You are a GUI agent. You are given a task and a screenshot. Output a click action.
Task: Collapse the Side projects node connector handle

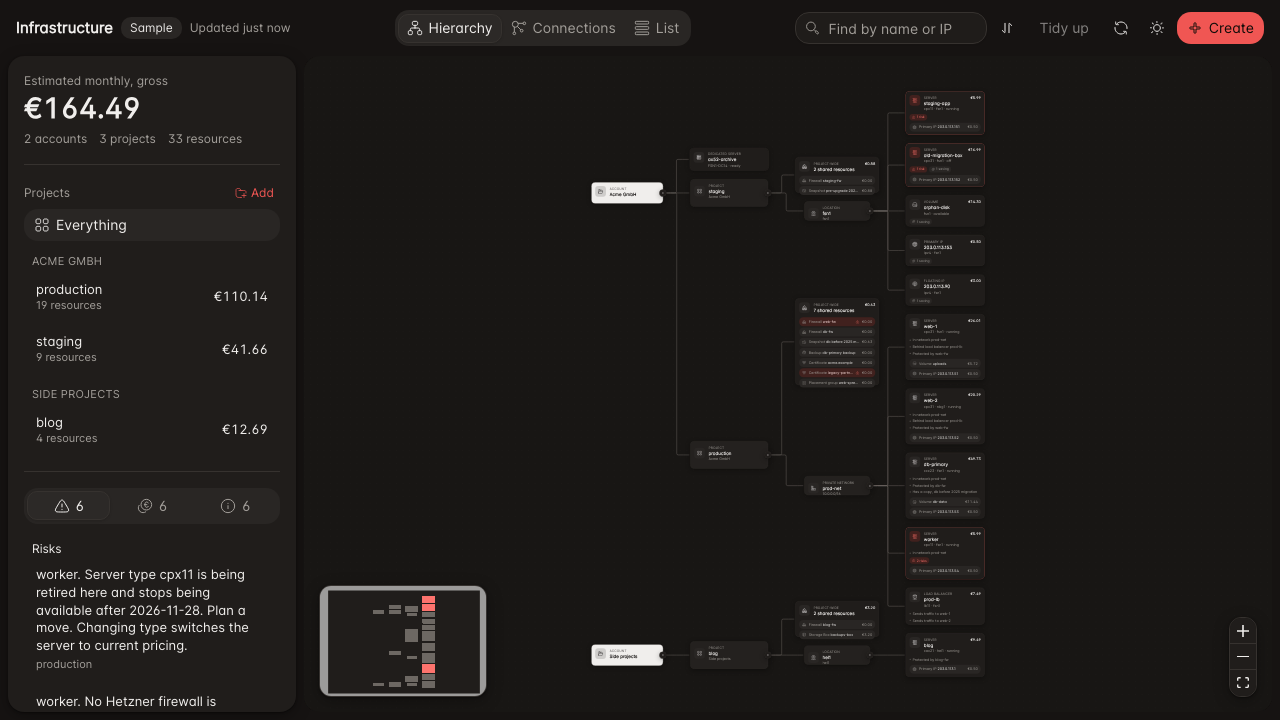coord(663,655)
